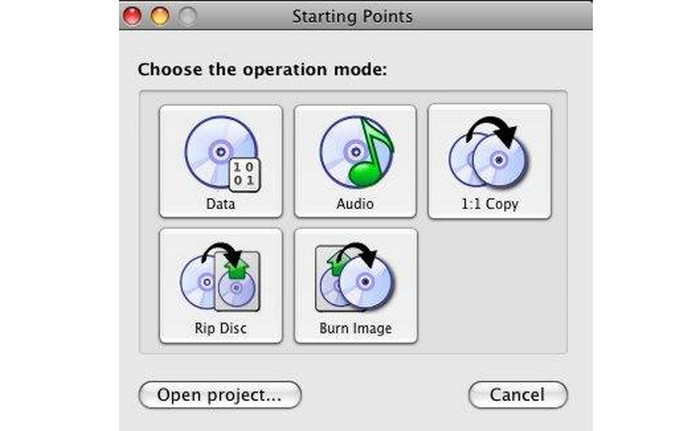Click the "Burn Image" label text
The width and height of the screenshot is (700, 431).
point(356,328)
